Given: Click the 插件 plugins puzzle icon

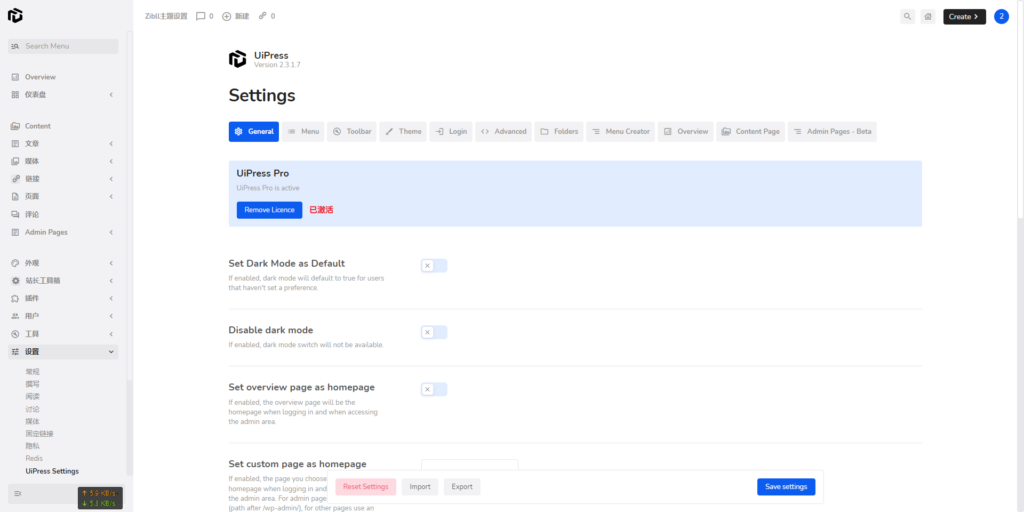Looking at the screenshot, I should [x=15, y=298].
